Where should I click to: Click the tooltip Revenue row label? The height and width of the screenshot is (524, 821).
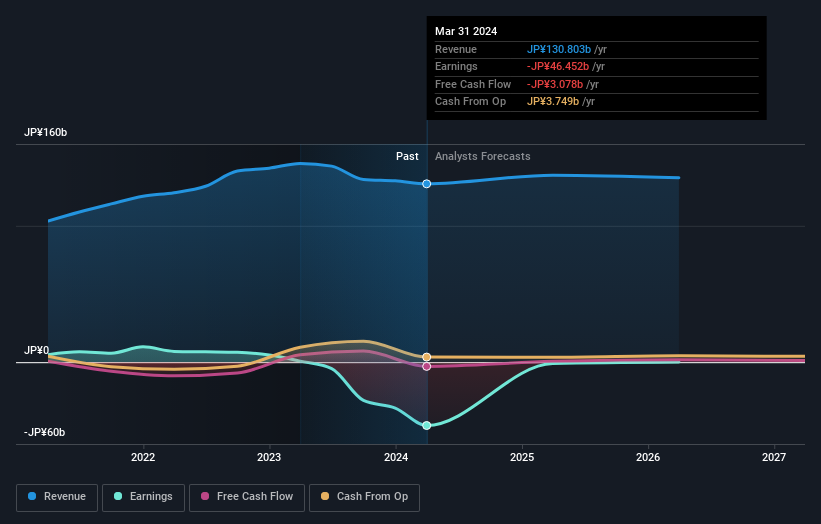456,49
